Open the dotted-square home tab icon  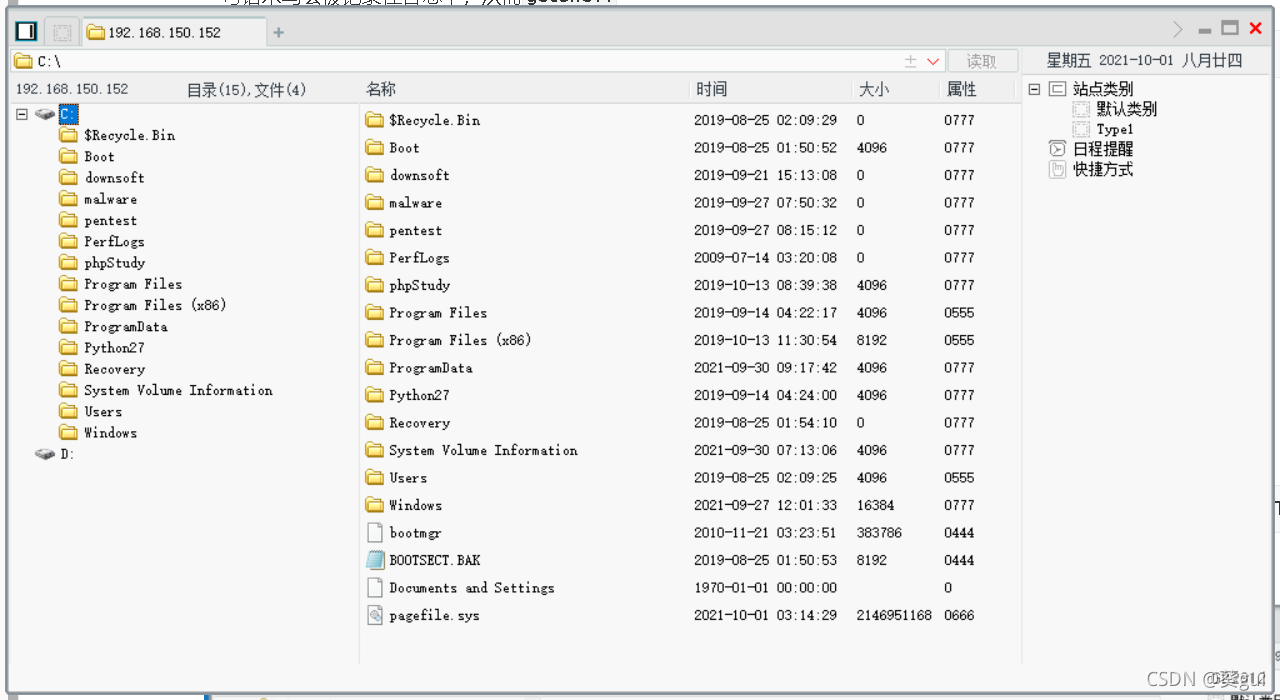coord(61,32)
